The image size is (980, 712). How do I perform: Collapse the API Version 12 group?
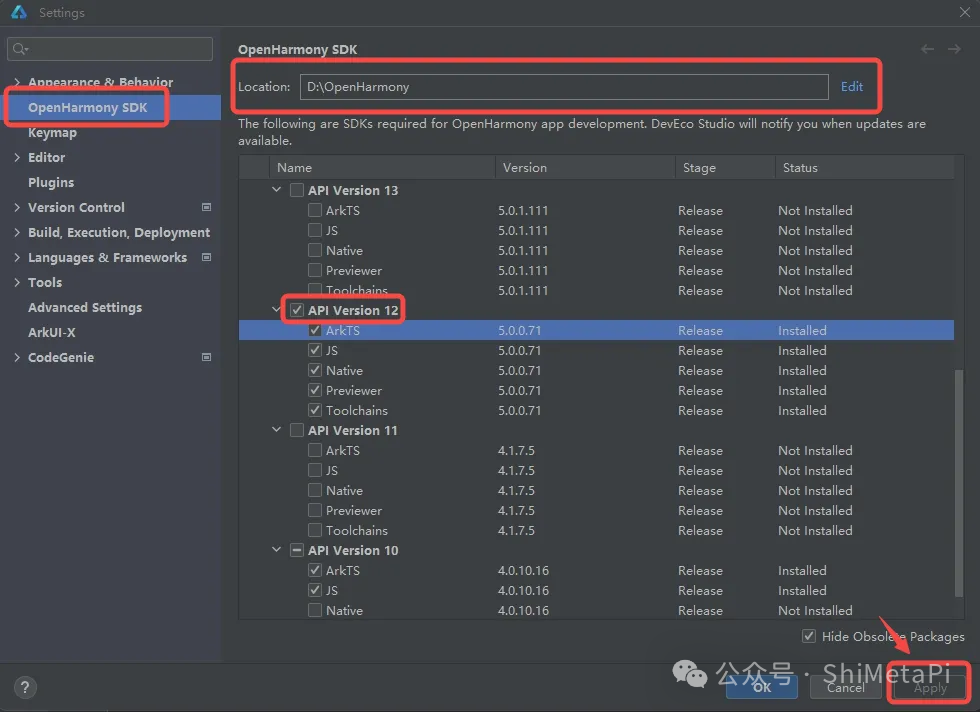coord(276,309)
